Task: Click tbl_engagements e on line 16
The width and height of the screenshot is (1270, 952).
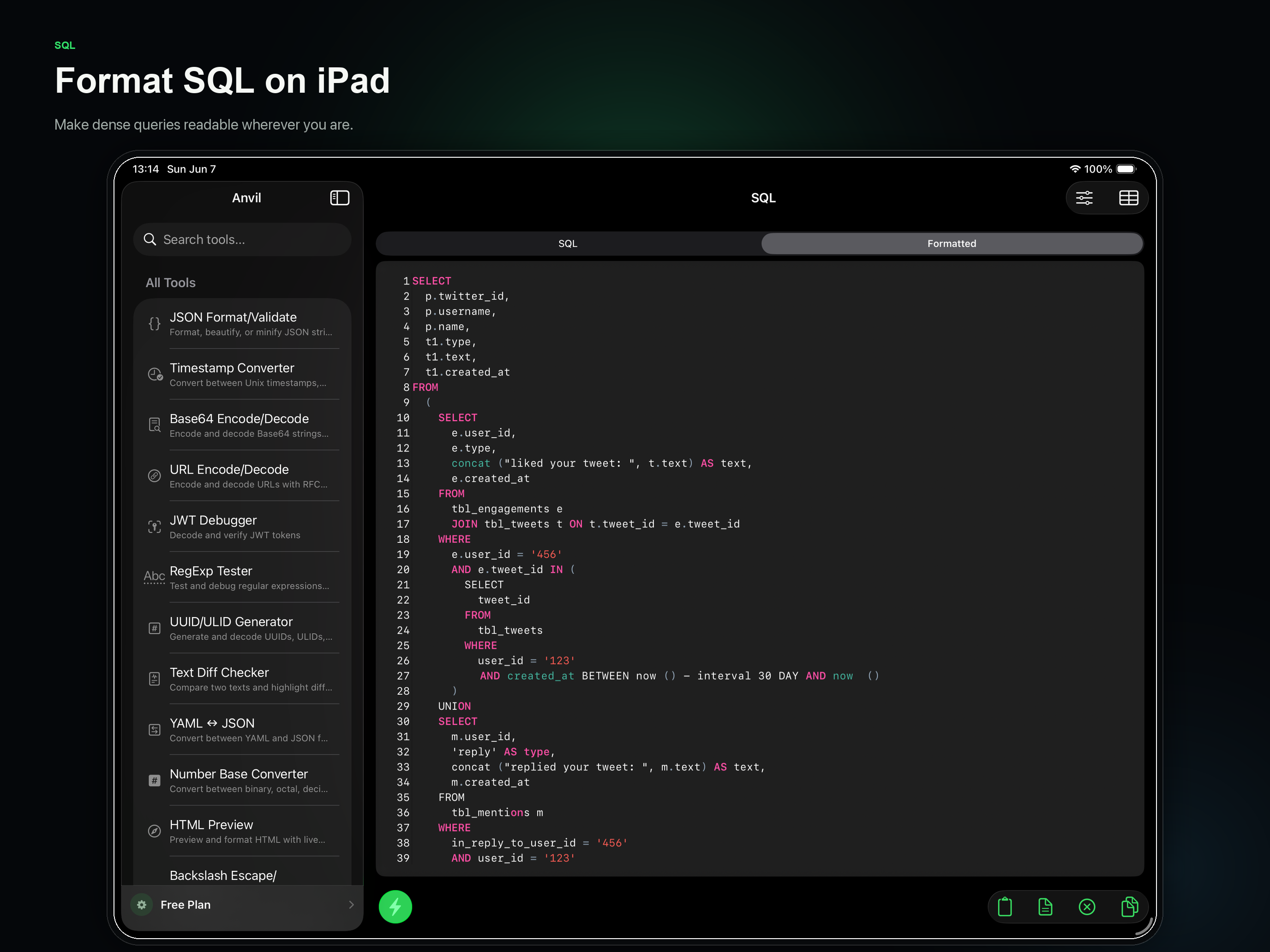Action: [507, 509]
